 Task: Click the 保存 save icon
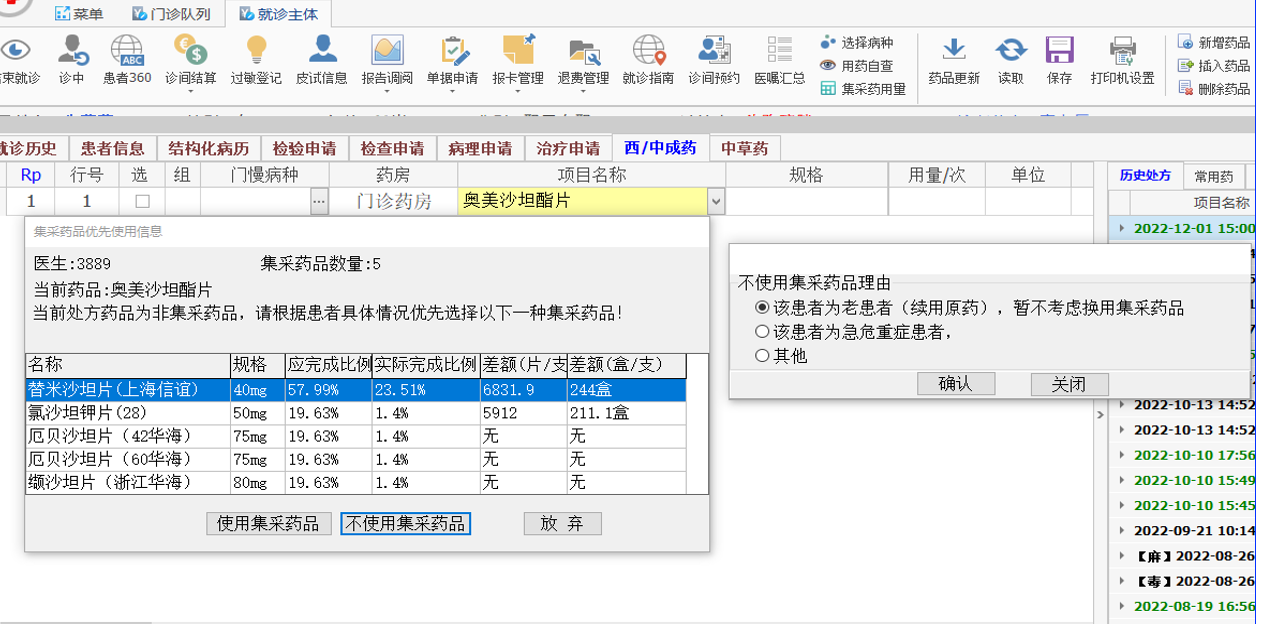point(1059,51)
